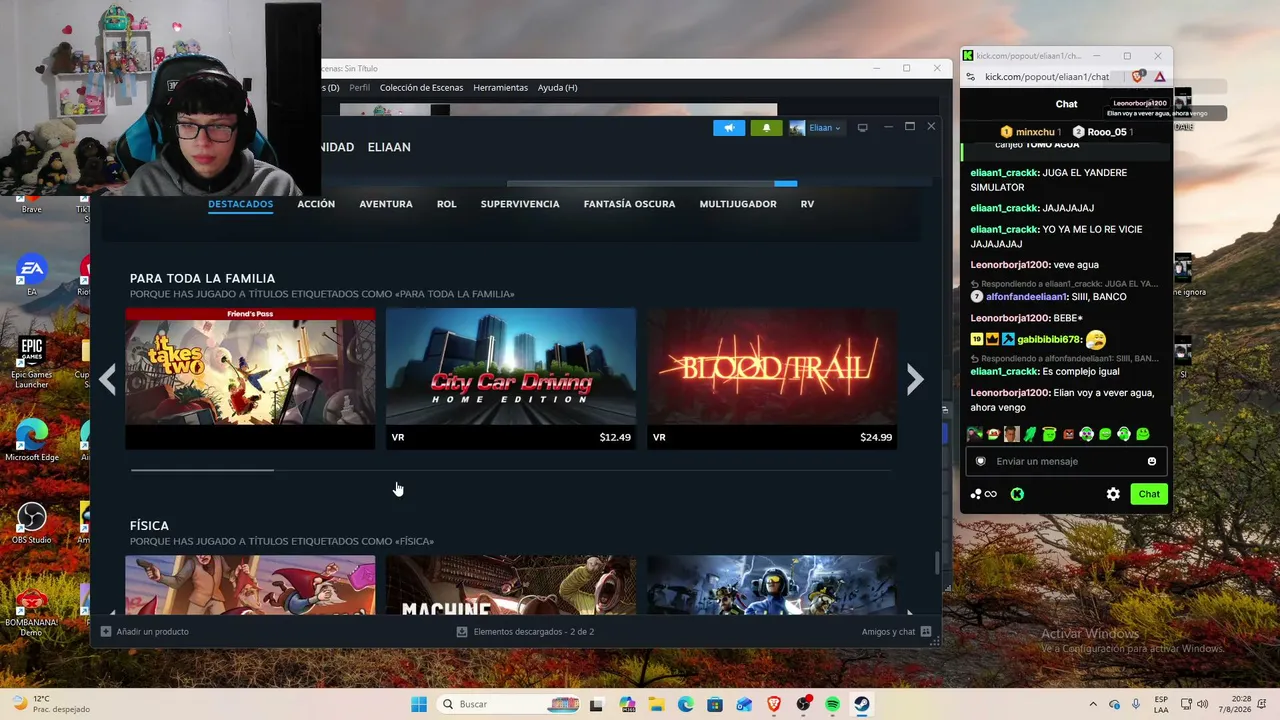
Task: Switch Steam to Big Picture mode icon
Action: click(x=863, y=127)
